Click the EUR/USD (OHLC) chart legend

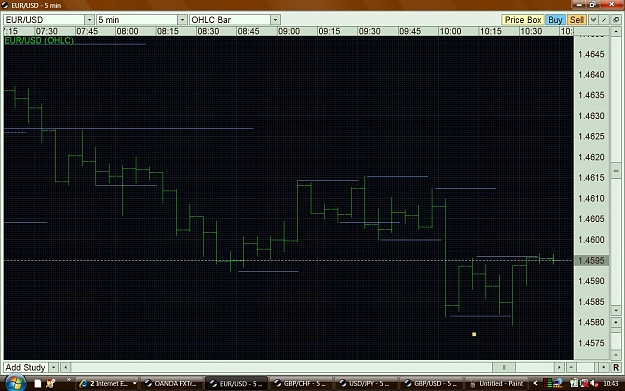[39, 41]
